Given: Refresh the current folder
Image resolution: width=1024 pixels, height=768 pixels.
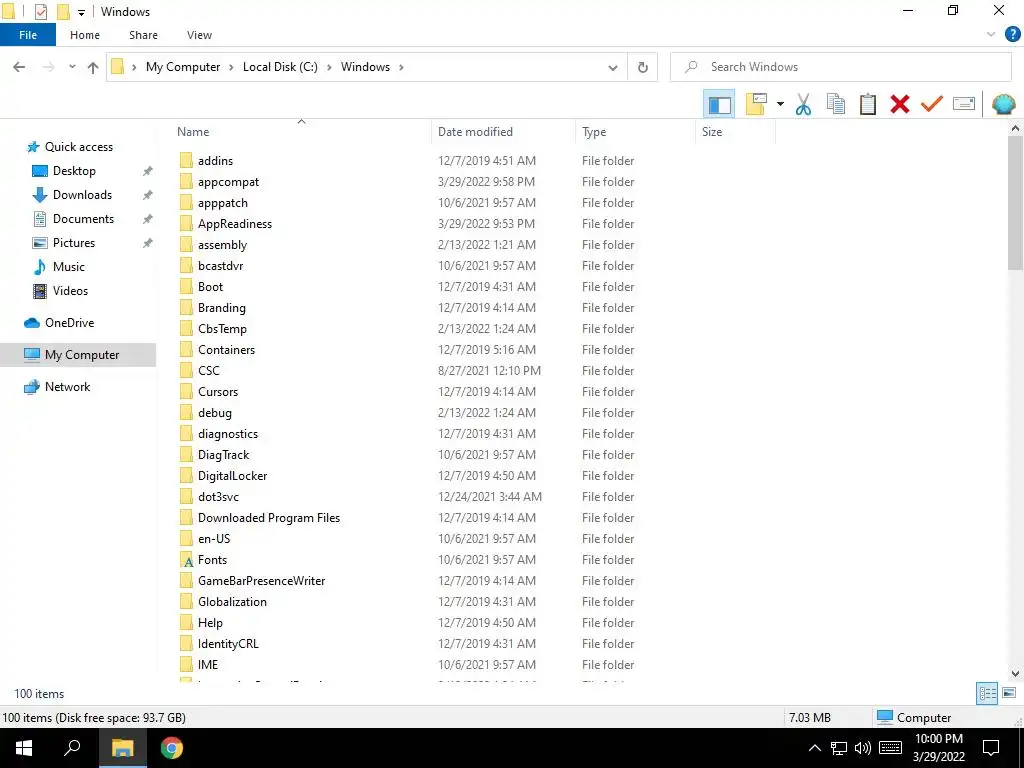Looking at the screenshot, I should pyautogui.click(x=643, y=67).
